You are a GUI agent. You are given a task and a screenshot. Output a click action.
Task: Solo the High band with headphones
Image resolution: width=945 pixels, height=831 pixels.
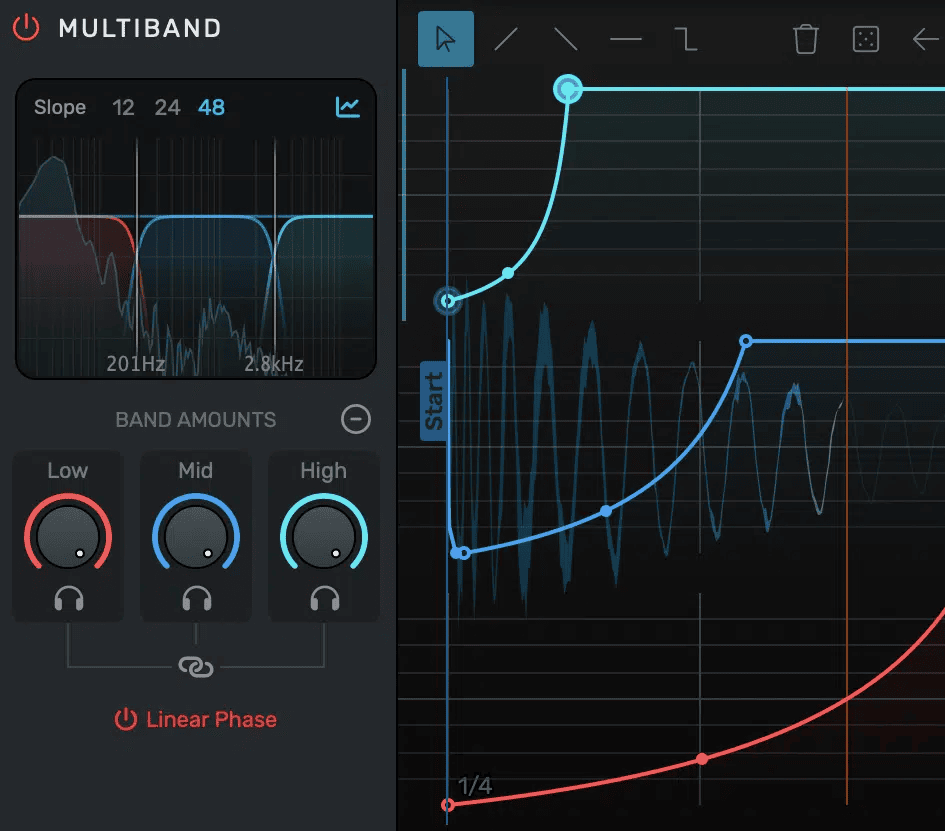pos(324,599)
